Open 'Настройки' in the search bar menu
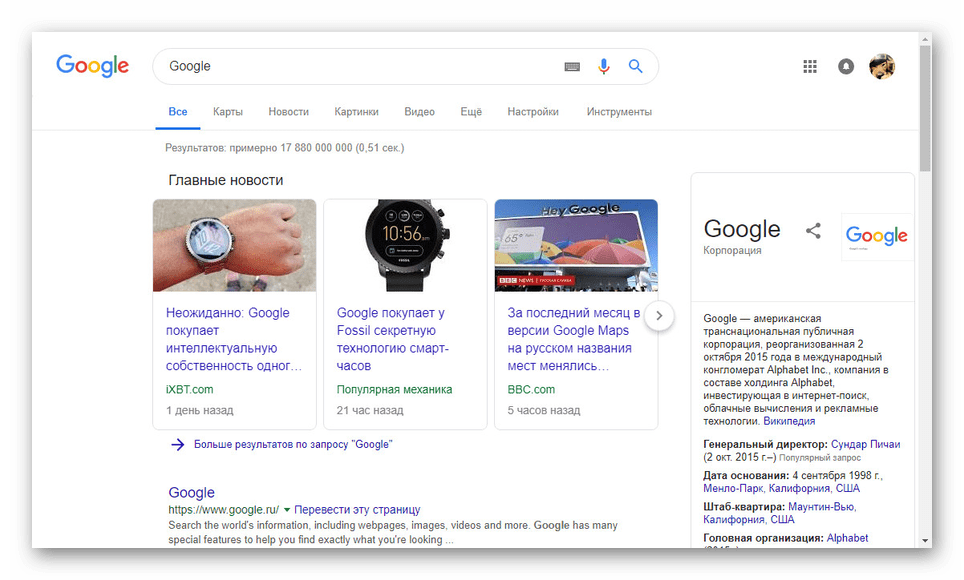 pyautogui.click(x=533, y=112)
